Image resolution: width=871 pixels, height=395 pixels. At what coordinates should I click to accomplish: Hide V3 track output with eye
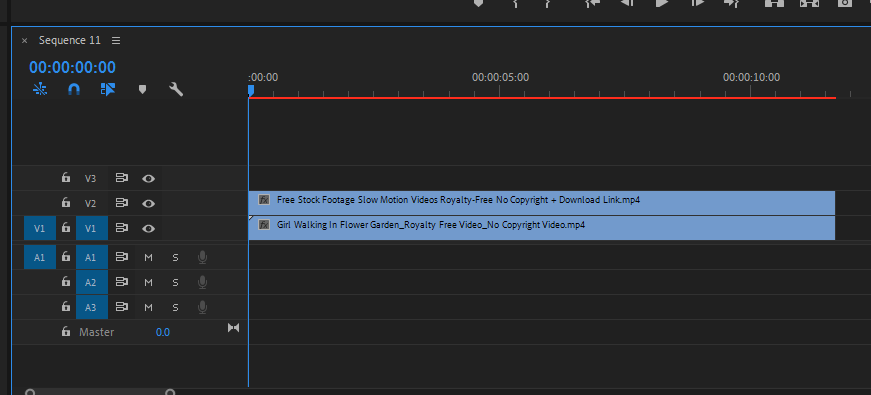click(148, 178)
